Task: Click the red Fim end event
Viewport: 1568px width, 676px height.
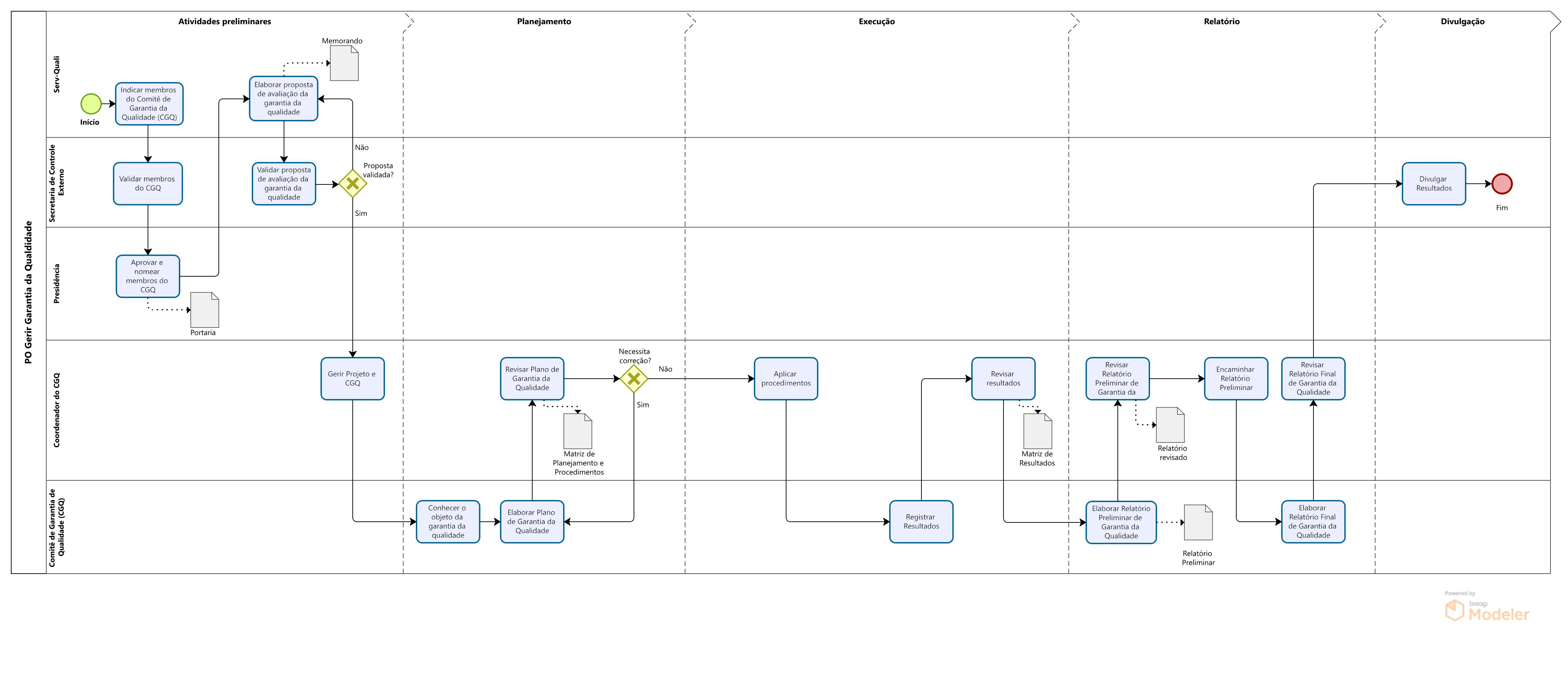Action: coord(1502,184)
